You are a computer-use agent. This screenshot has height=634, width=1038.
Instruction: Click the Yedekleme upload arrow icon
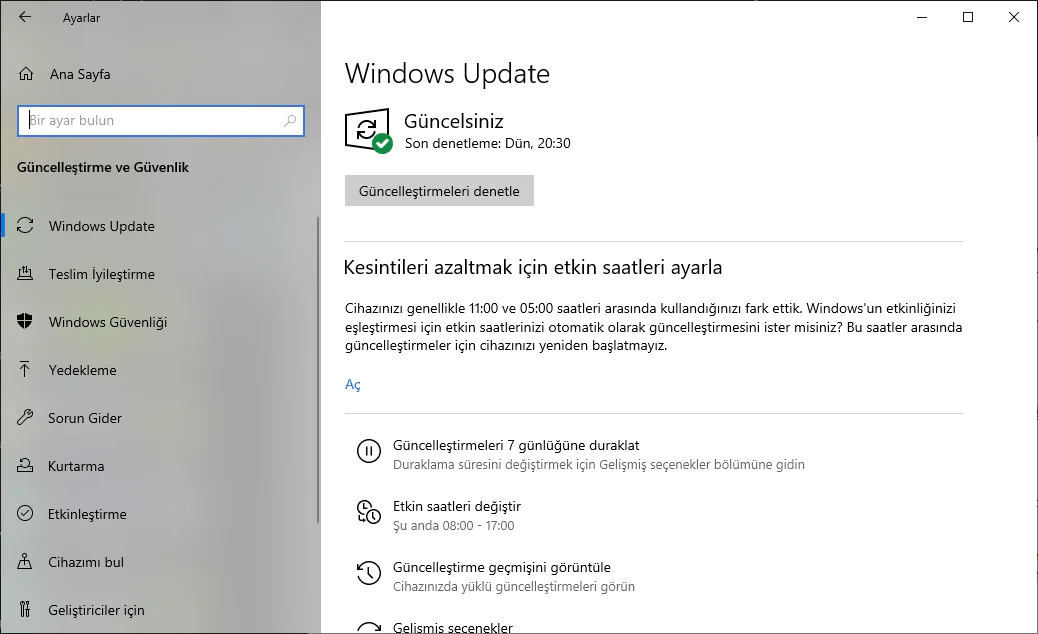click(x=26, y=370)
